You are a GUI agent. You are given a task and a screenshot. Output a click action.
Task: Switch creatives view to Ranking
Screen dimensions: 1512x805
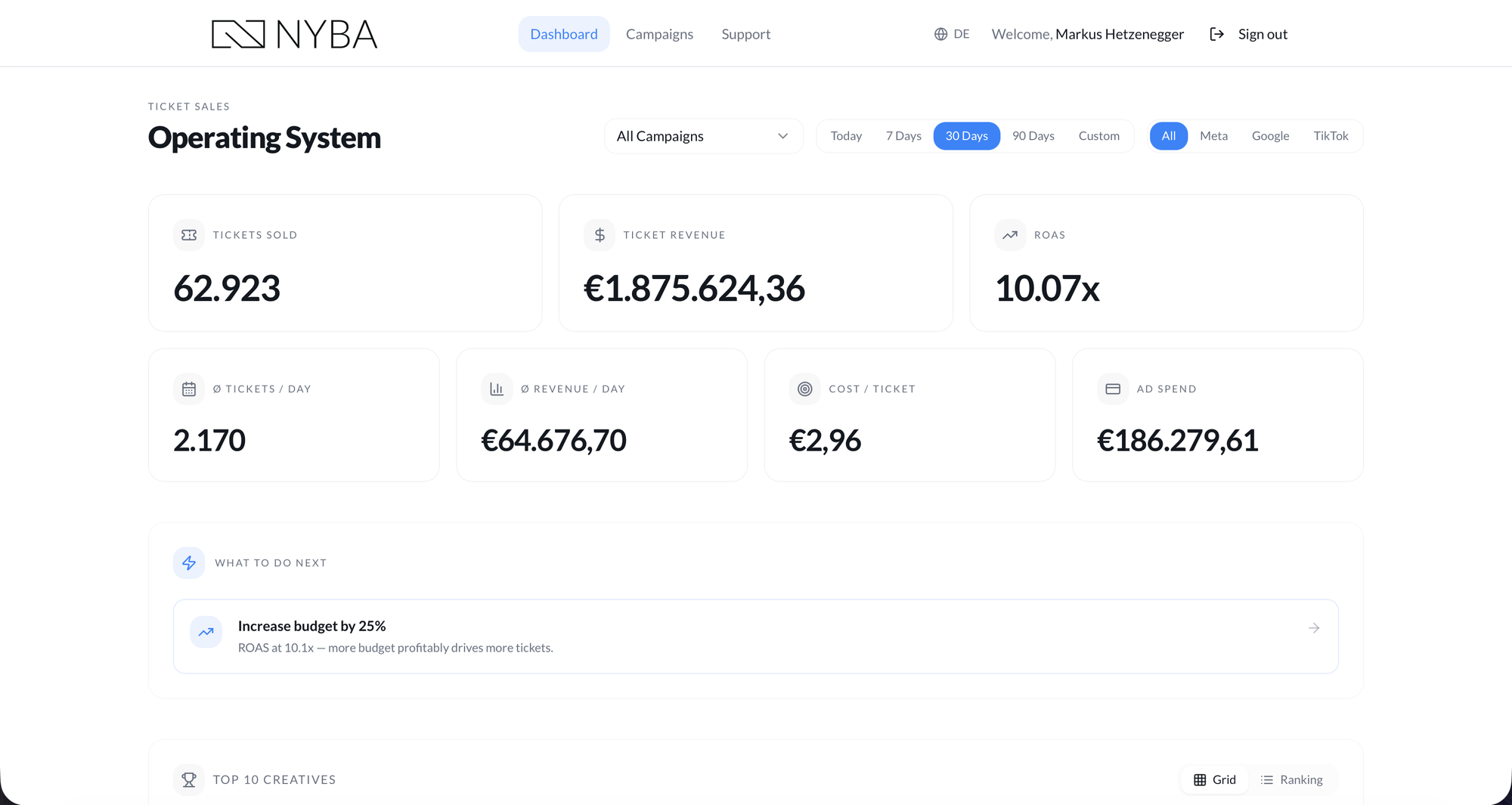pyautogui.click(x=1292, y=779)
